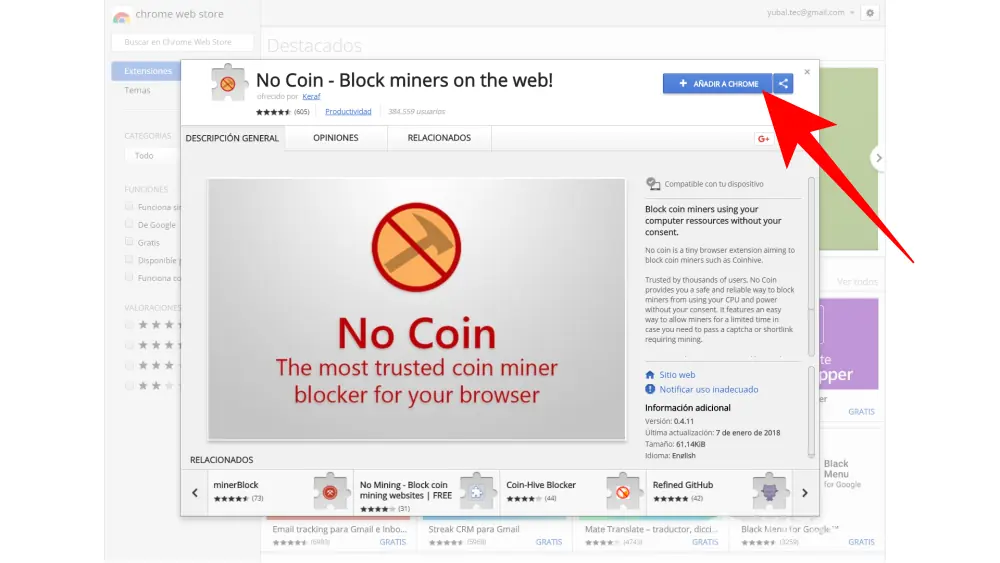Open the Coin-Hive Blocker related extension

(x=573, y=492)
